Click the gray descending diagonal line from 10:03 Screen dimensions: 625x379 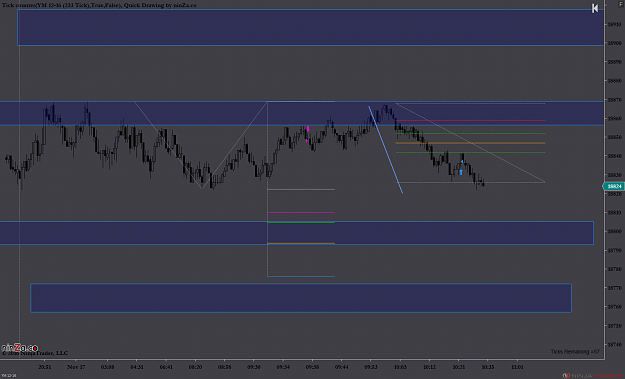tap(470, 143)
